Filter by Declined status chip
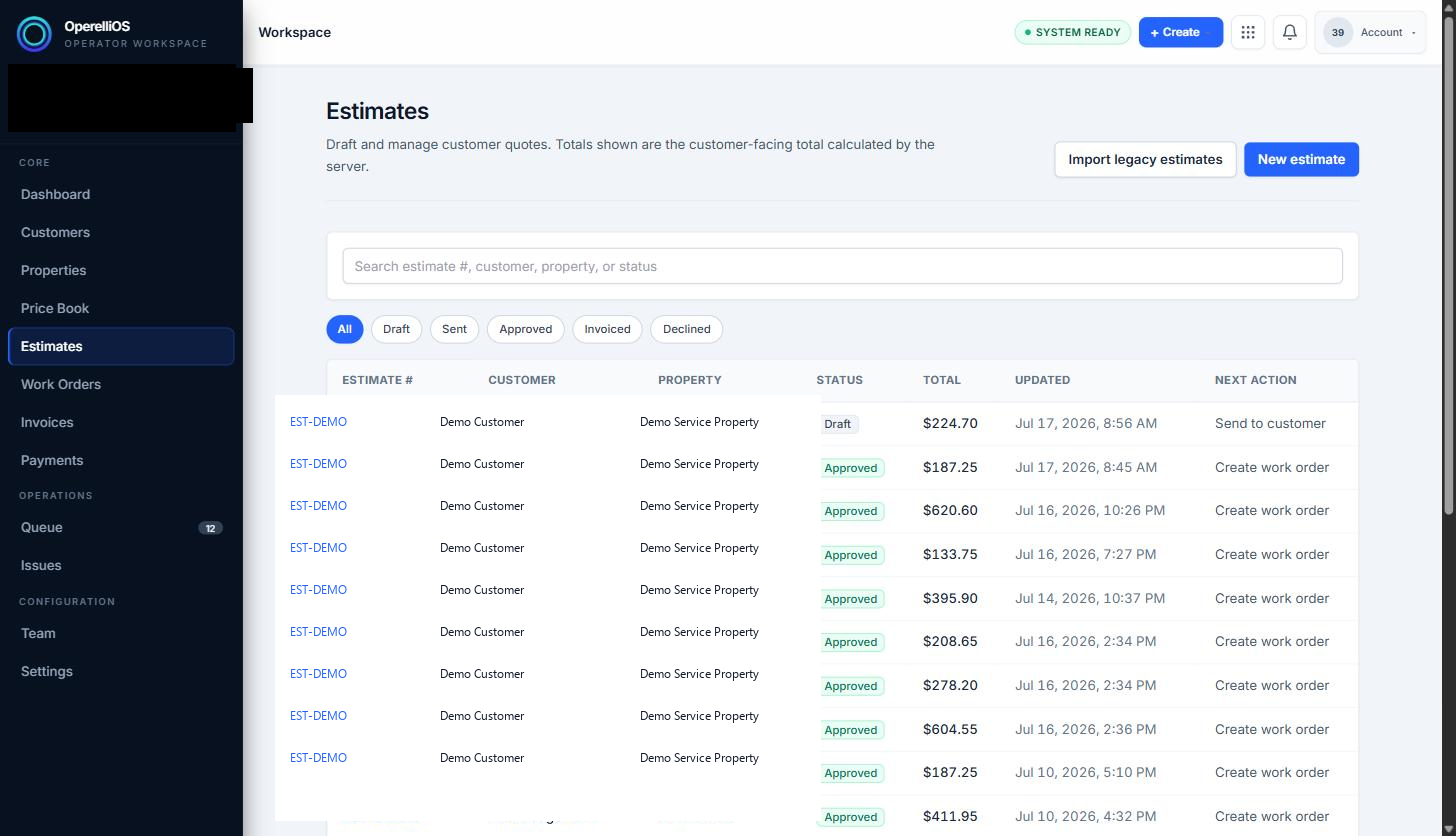 coord(686,329)
